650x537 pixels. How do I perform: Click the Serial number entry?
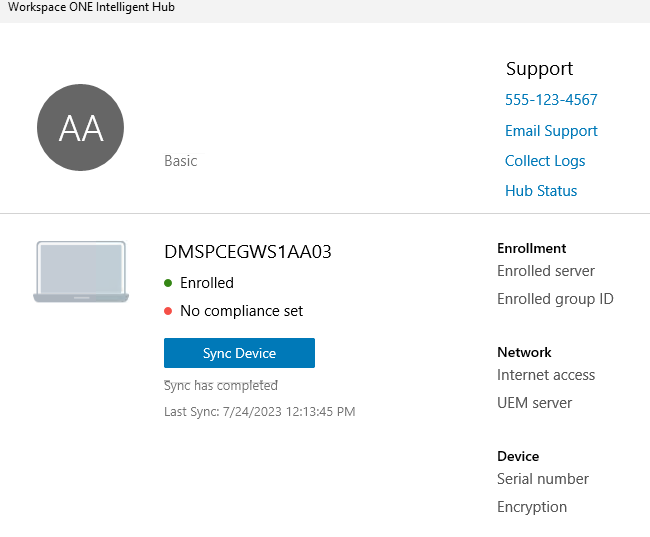pyautogui.click(x=543, y=479)
